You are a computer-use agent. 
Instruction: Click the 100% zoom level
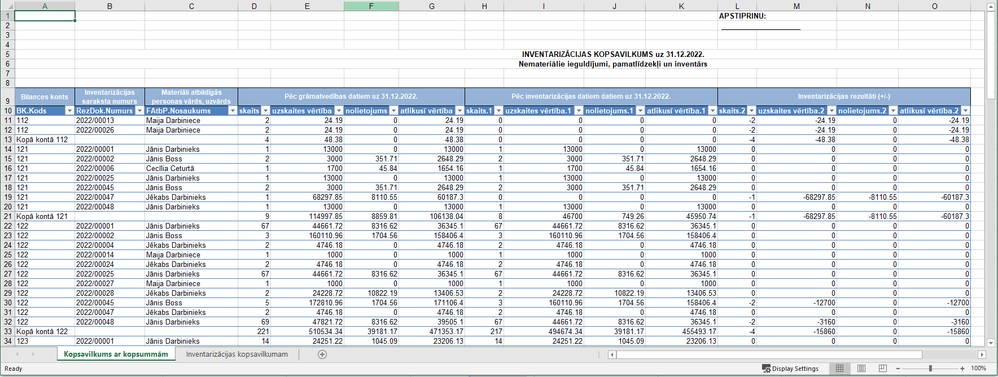pyautogui.click(x=978, y=369)
